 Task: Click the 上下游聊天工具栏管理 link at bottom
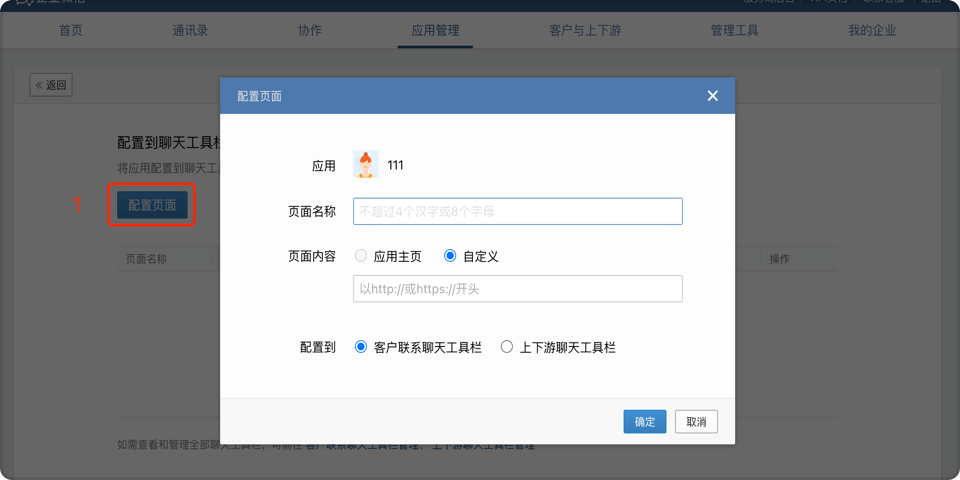click(482, 445)
